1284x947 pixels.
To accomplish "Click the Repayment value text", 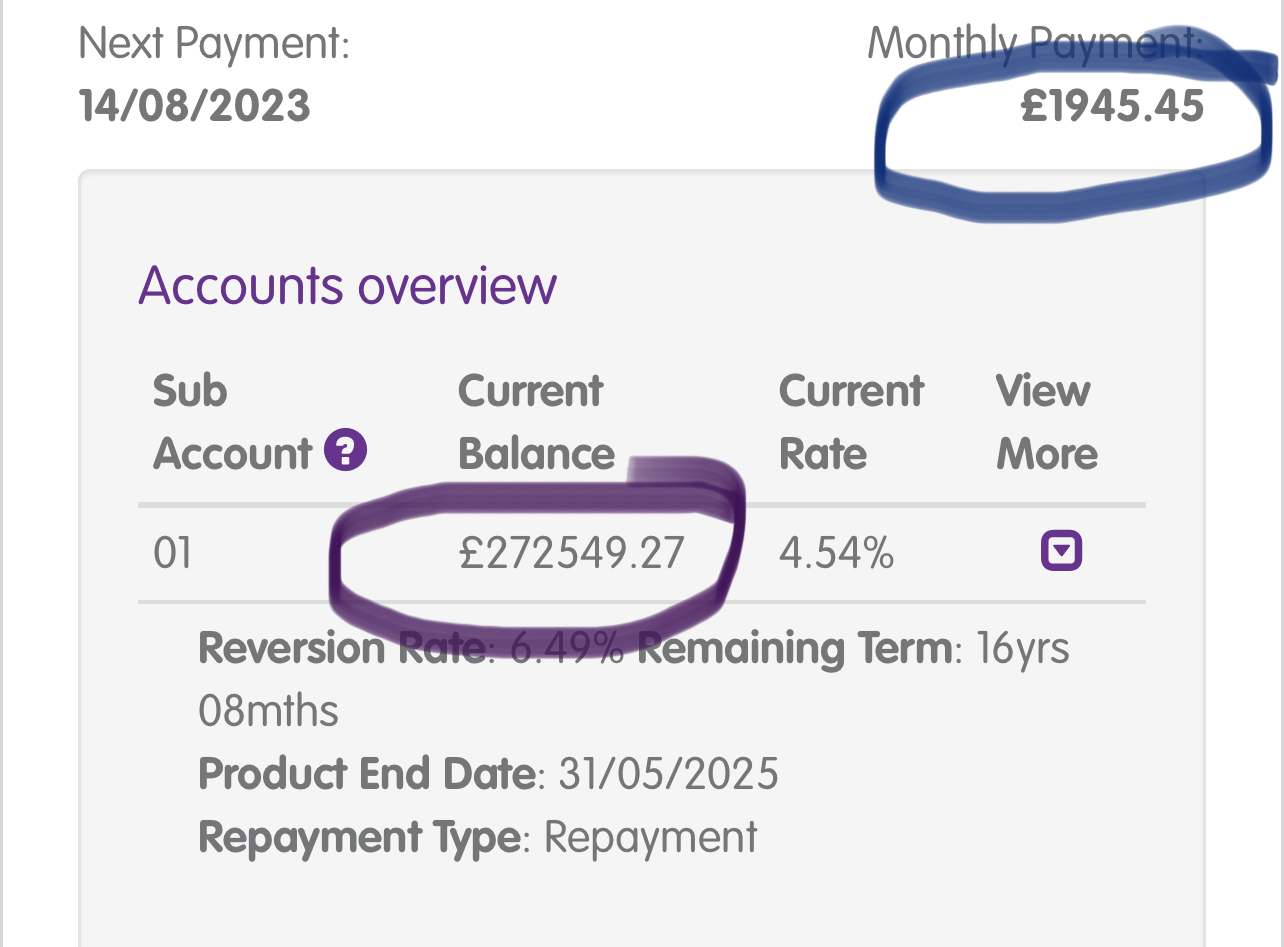I will point(650,838).
